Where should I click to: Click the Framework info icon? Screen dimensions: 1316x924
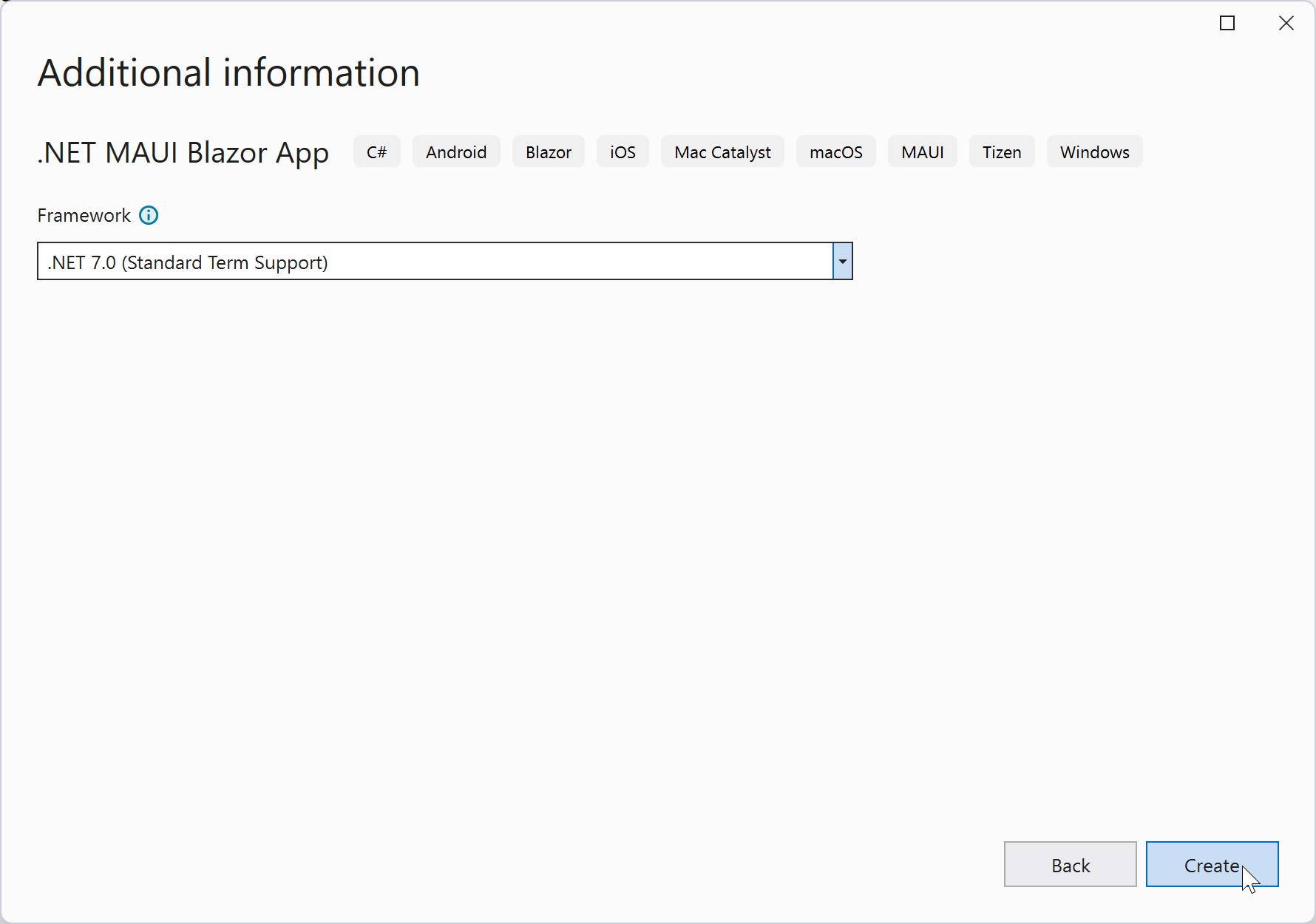coord(149,215)
